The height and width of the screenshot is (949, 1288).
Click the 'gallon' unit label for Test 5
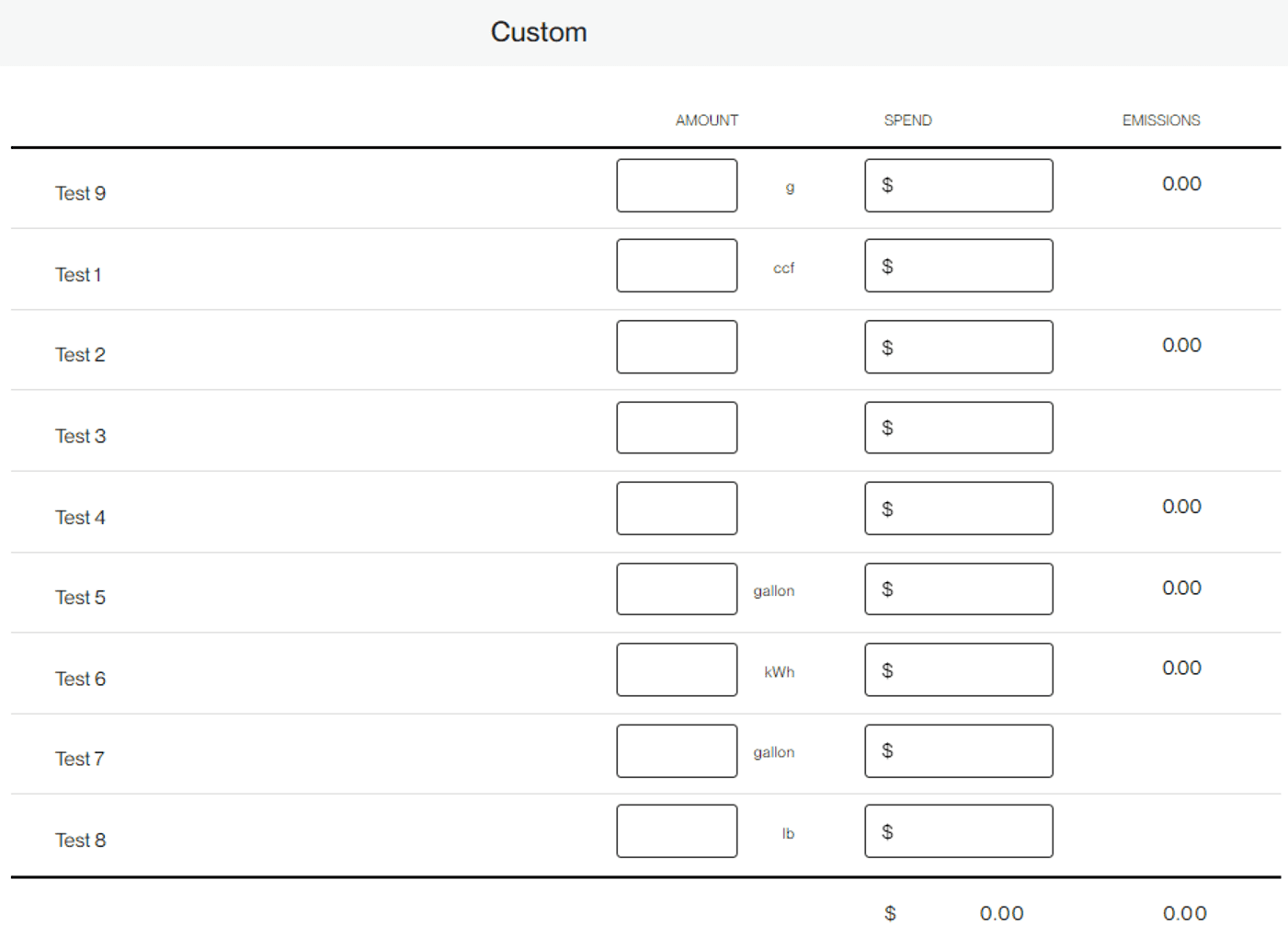774,591
